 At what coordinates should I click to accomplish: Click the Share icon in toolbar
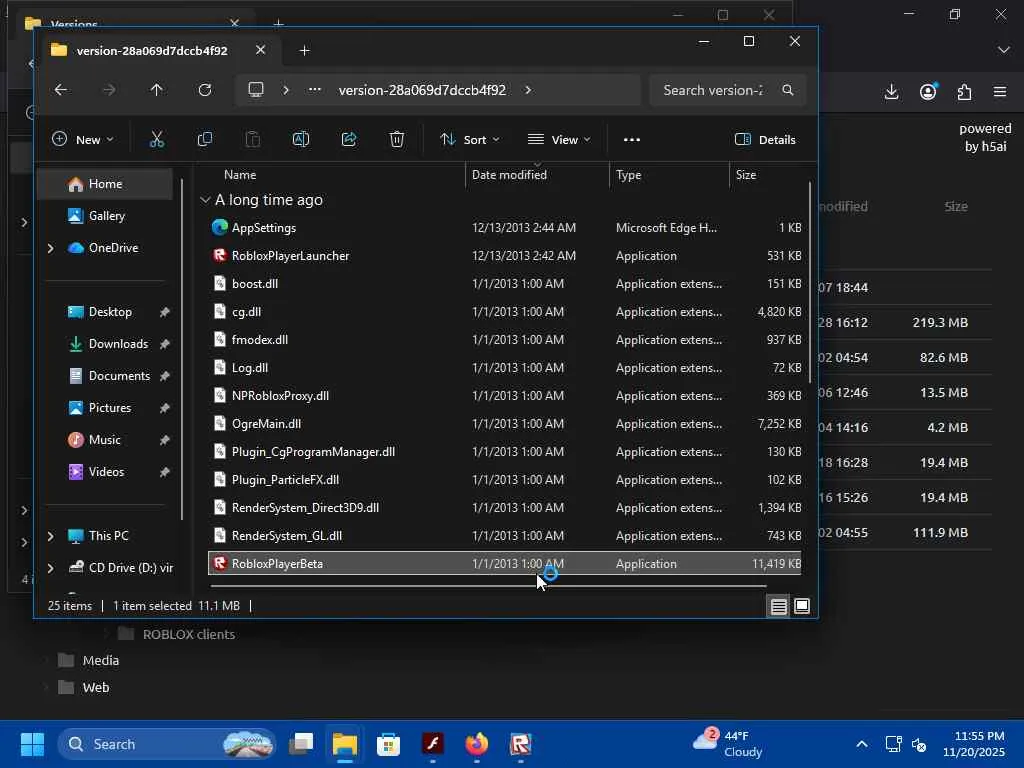click(x=349, y=139)
